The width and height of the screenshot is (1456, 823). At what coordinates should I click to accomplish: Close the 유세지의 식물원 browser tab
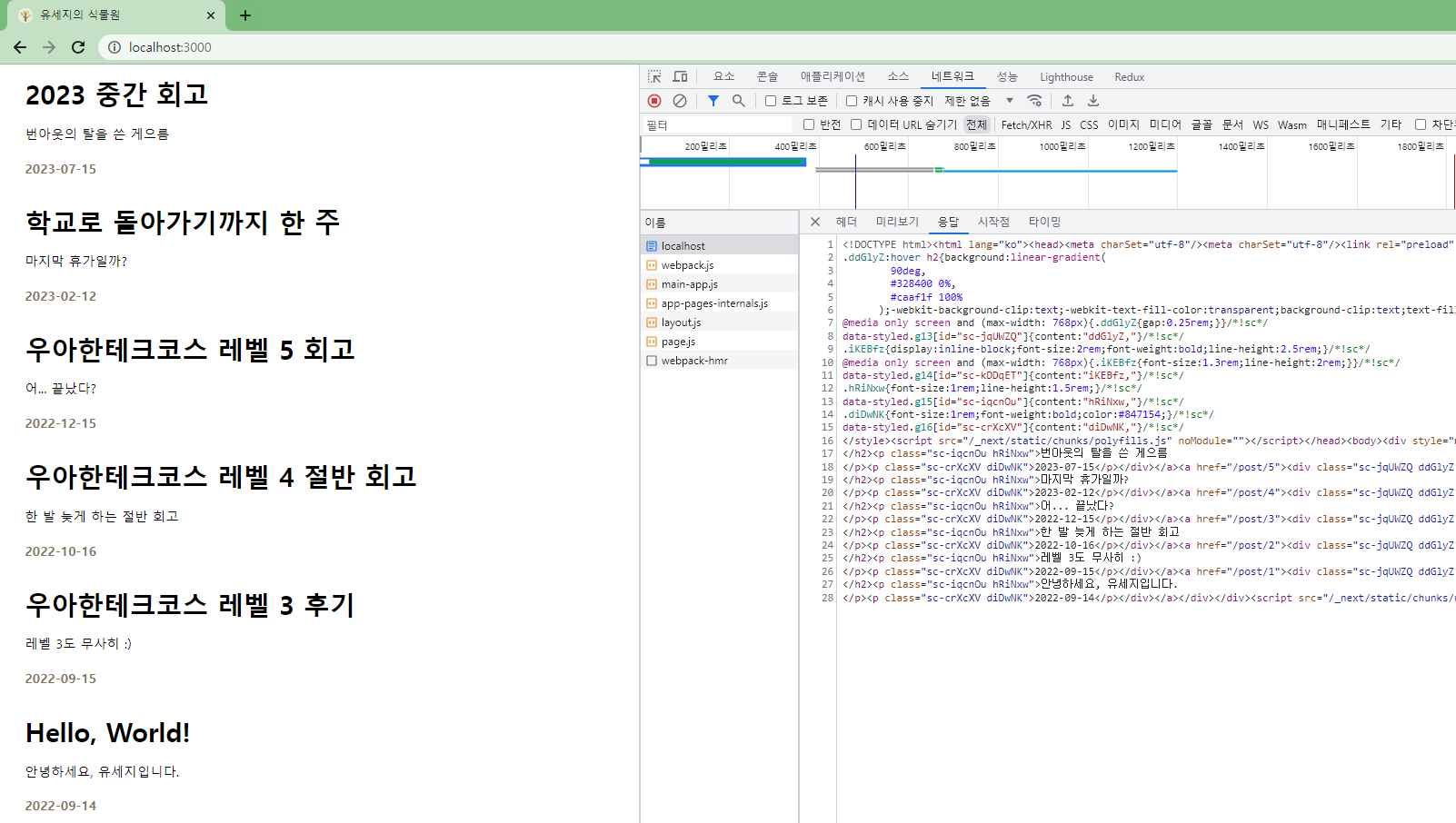point(211,15)
